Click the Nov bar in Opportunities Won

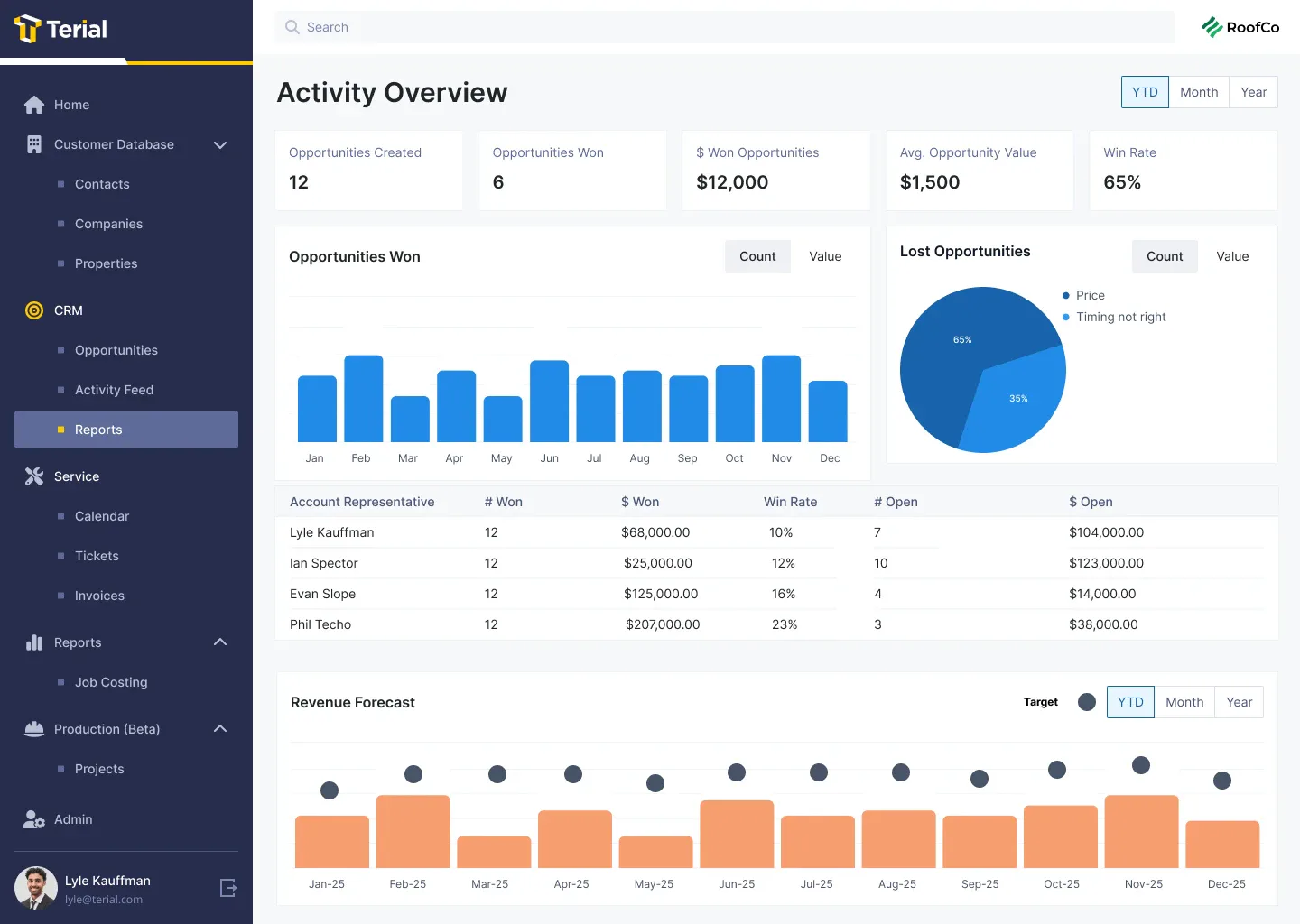point(781,398)
